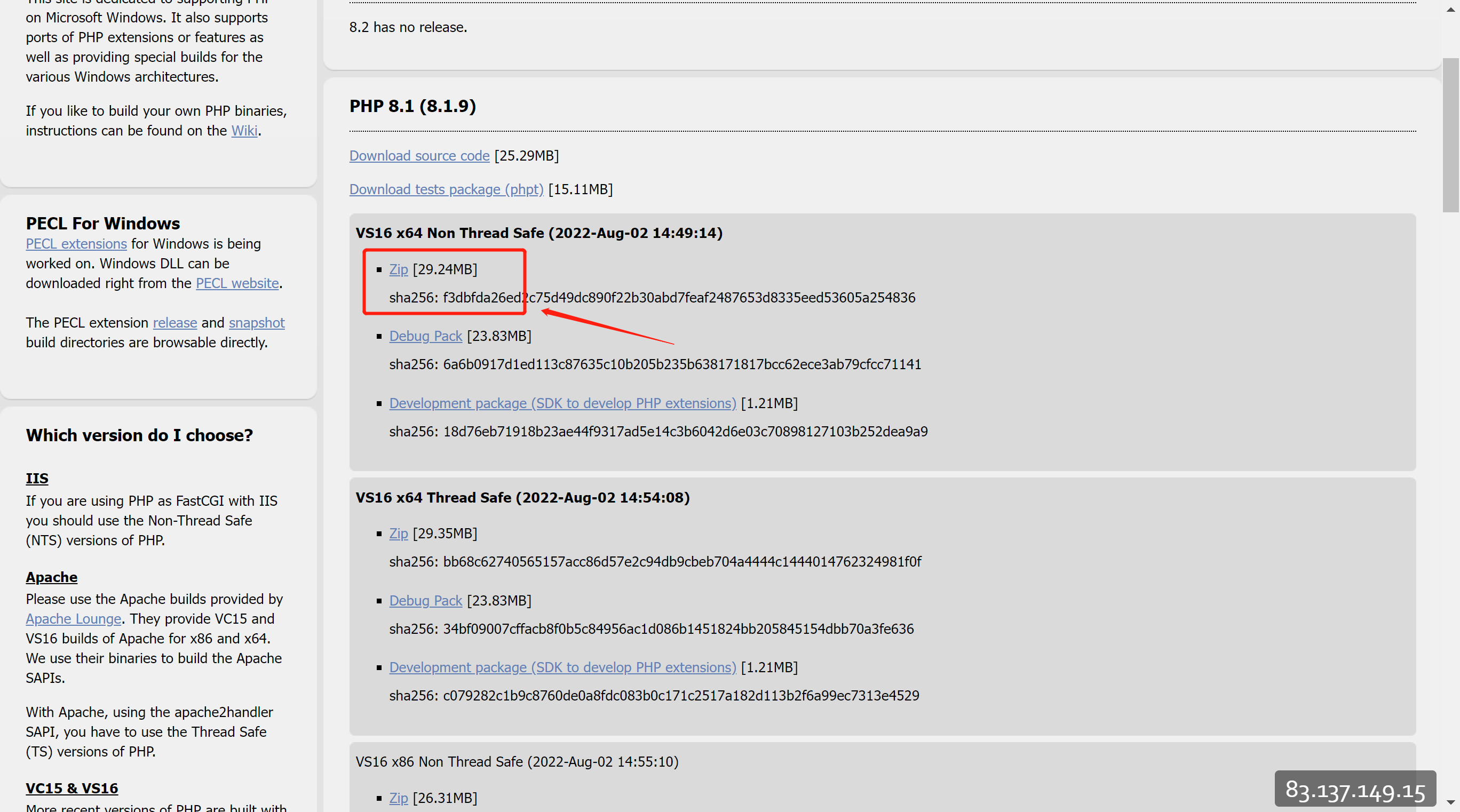Open the PECL website link
Viewport: 1460px width, 812px height.
pyautogui.click(x=237, y=283)
